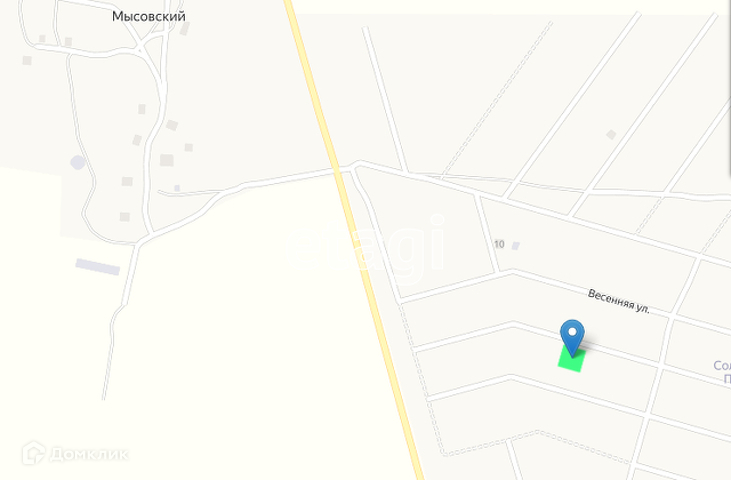This screenshot has width=731, height=480.
Task: Click largest gray building in Мысовский cluster
Action: [x=167, y=160]
